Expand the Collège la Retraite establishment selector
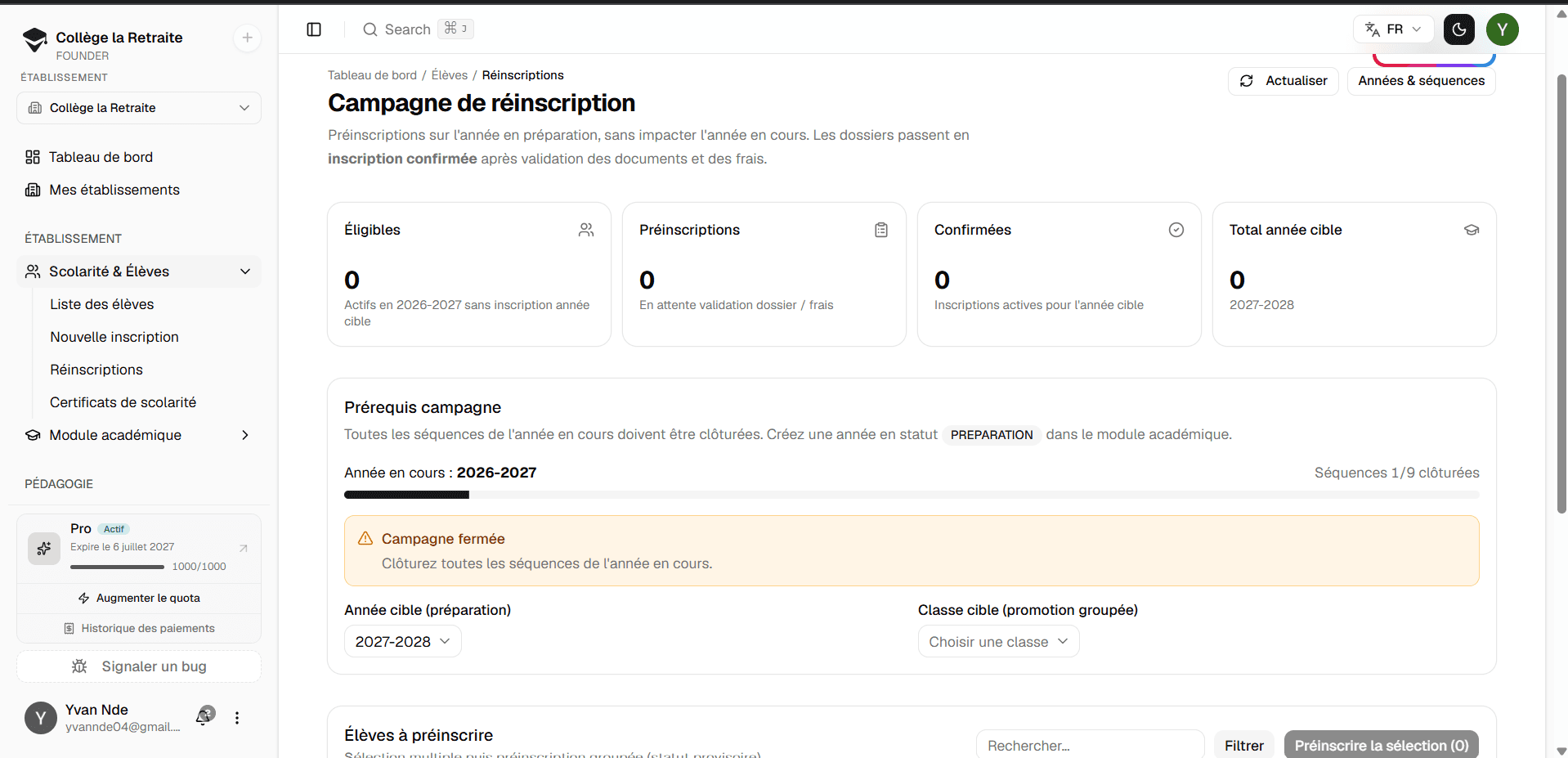This screenshot has width=1568, height=758. point(139,108)
